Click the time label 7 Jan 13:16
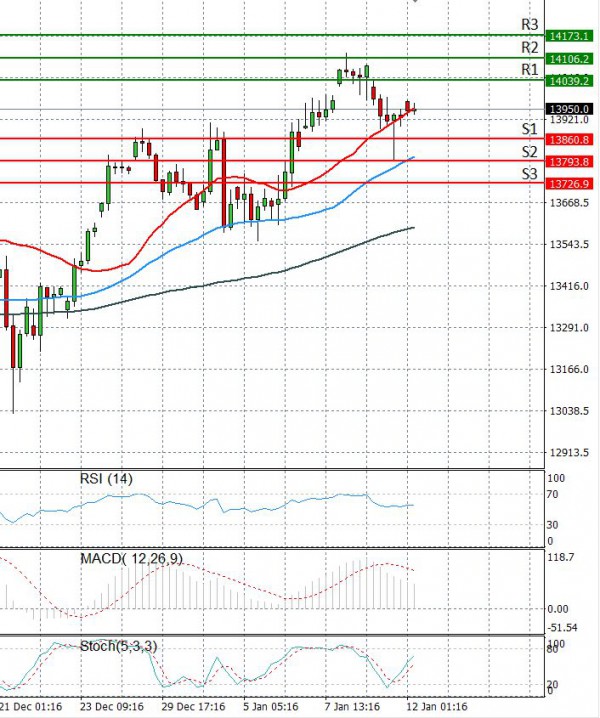 [x=352, y=707]
